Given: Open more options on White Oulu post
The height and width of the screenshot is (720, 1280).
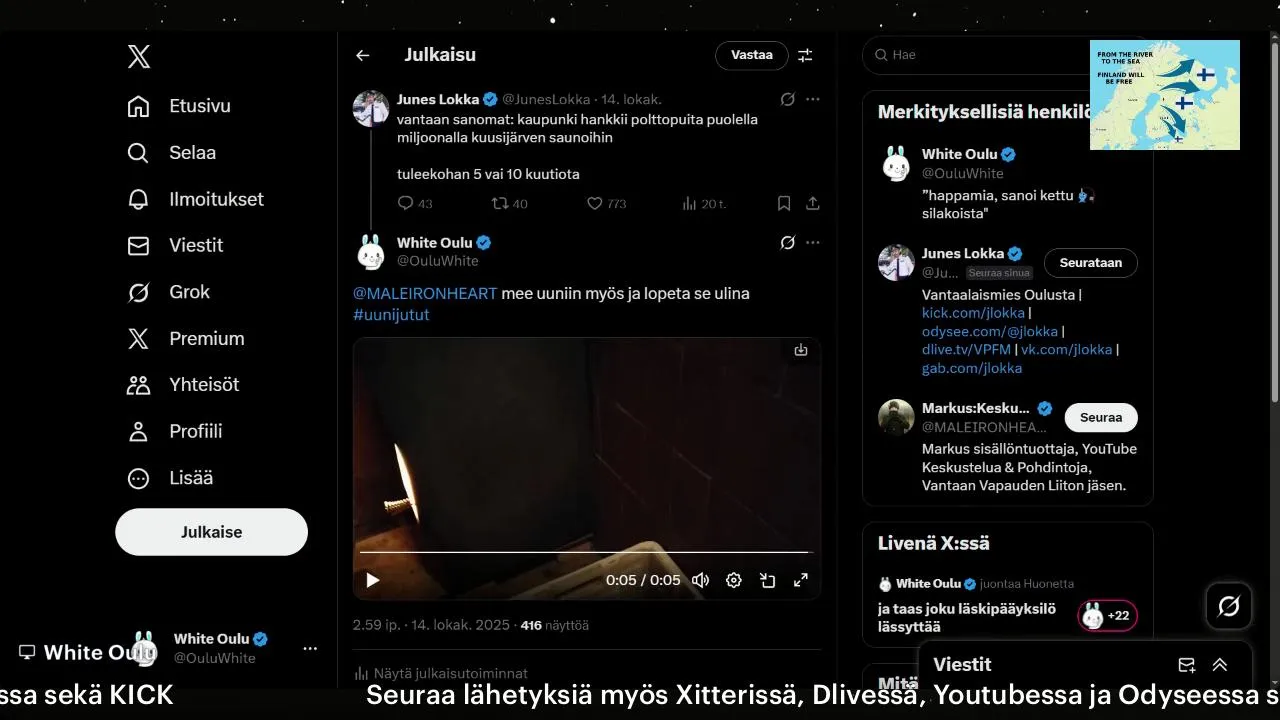Looking at the screenshot, I should point(813,242).
